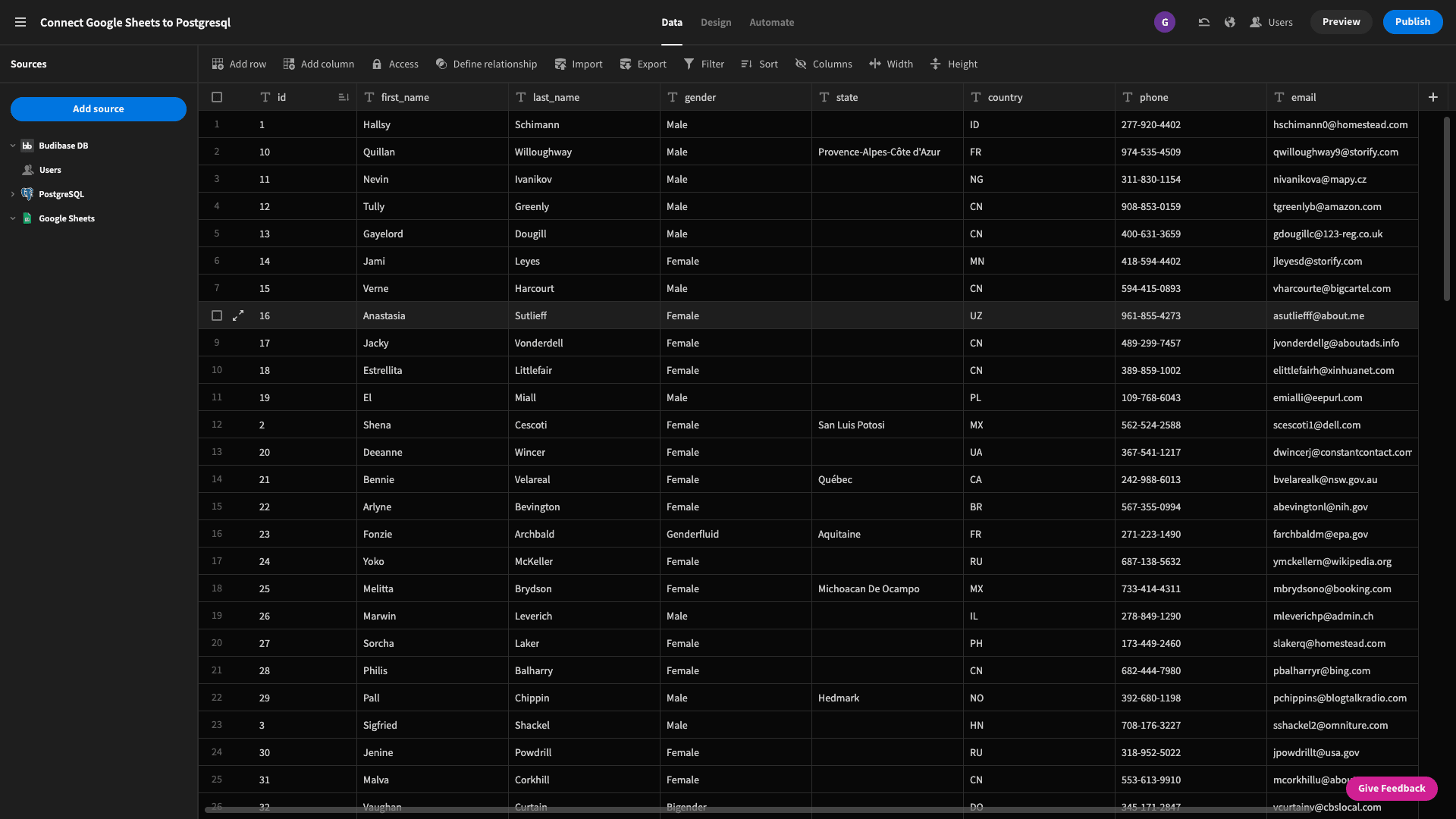Viewport: 1456px width, 819px height.
Task: Click the Export toolbar item
Action: pos(642,64)
